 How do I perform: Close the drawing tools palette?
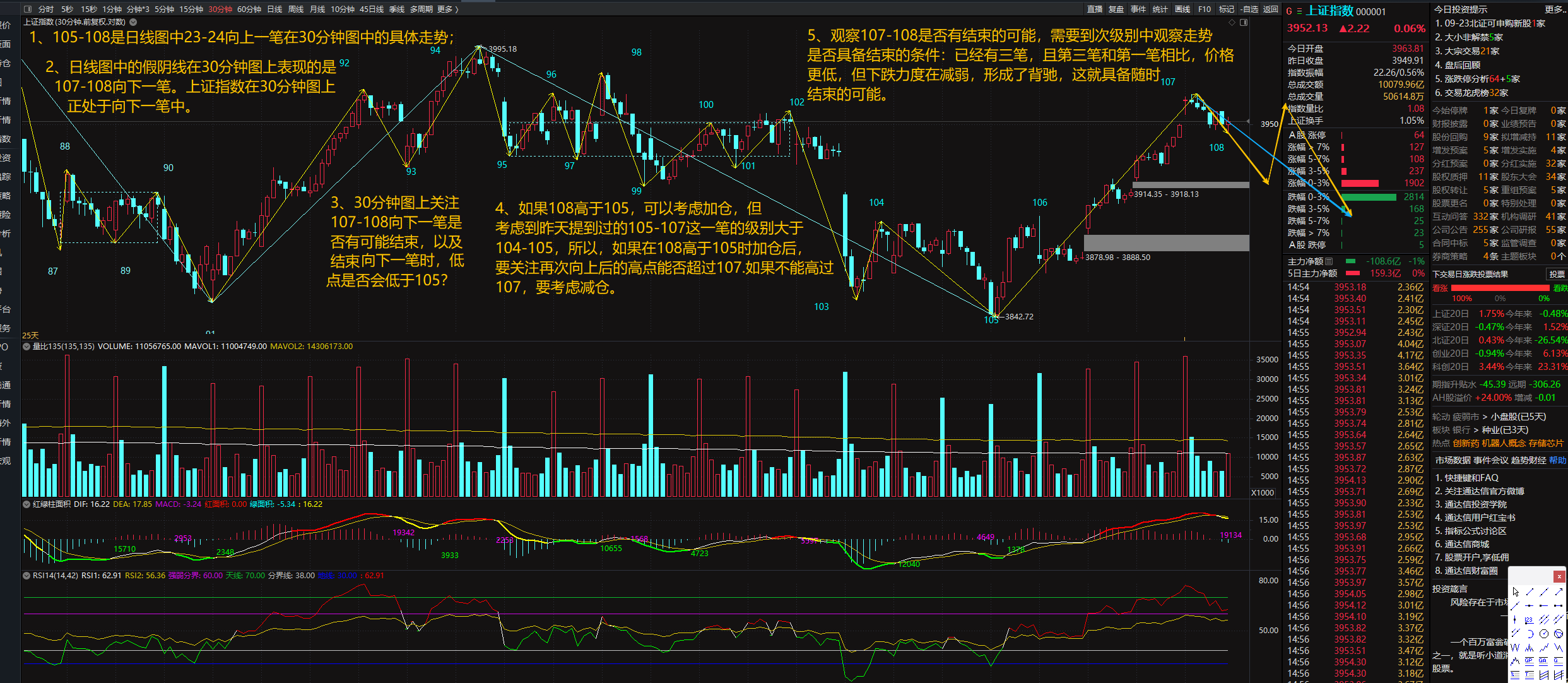coord(1559,576)
